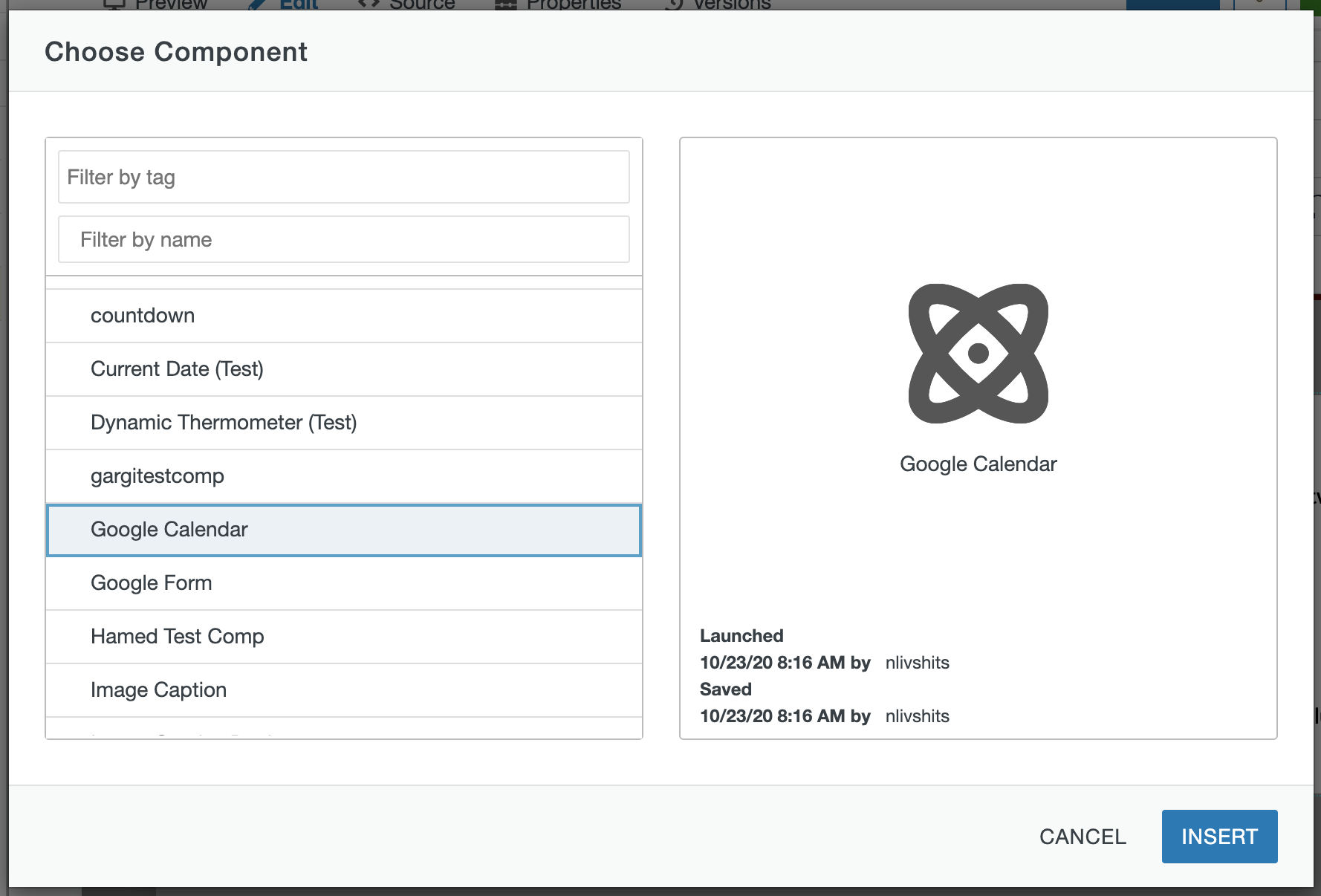Click the timestamp below the Saved heading
This screenshot has width=1321, height=896.
click(x=785, y=716)
